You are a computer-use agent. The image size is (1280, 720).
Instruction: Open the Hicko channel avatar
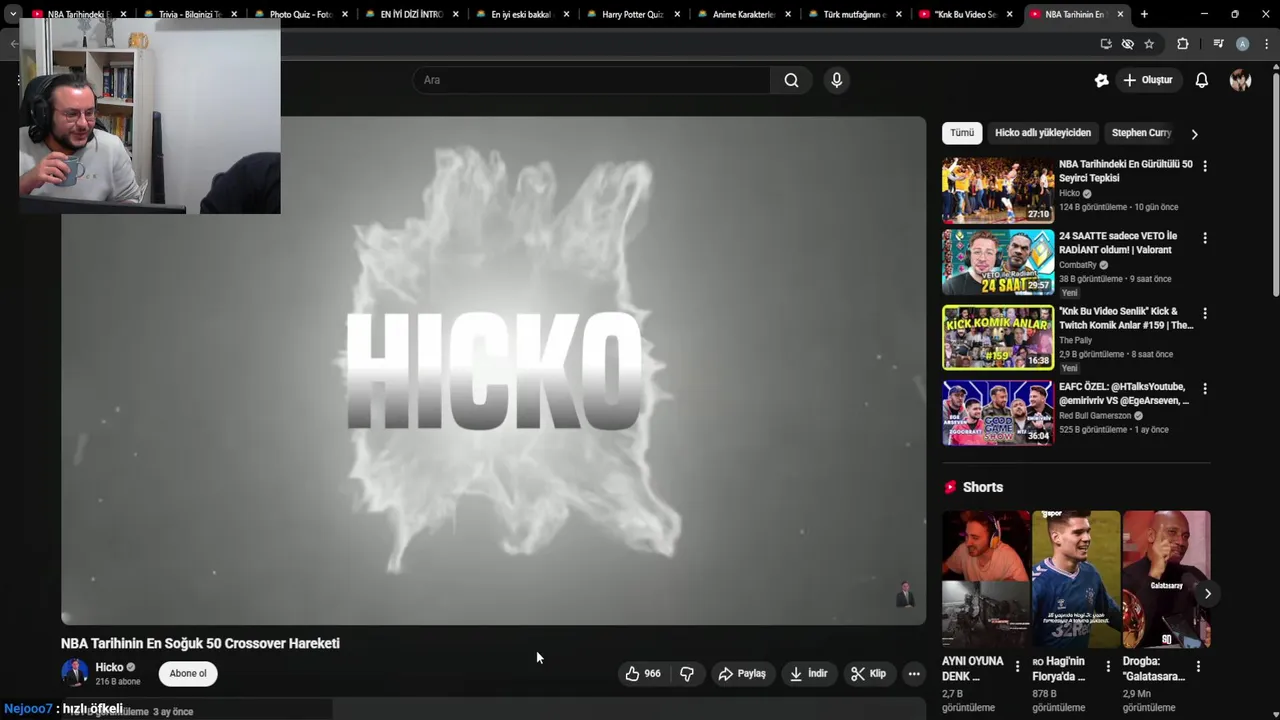coord(74,673)
